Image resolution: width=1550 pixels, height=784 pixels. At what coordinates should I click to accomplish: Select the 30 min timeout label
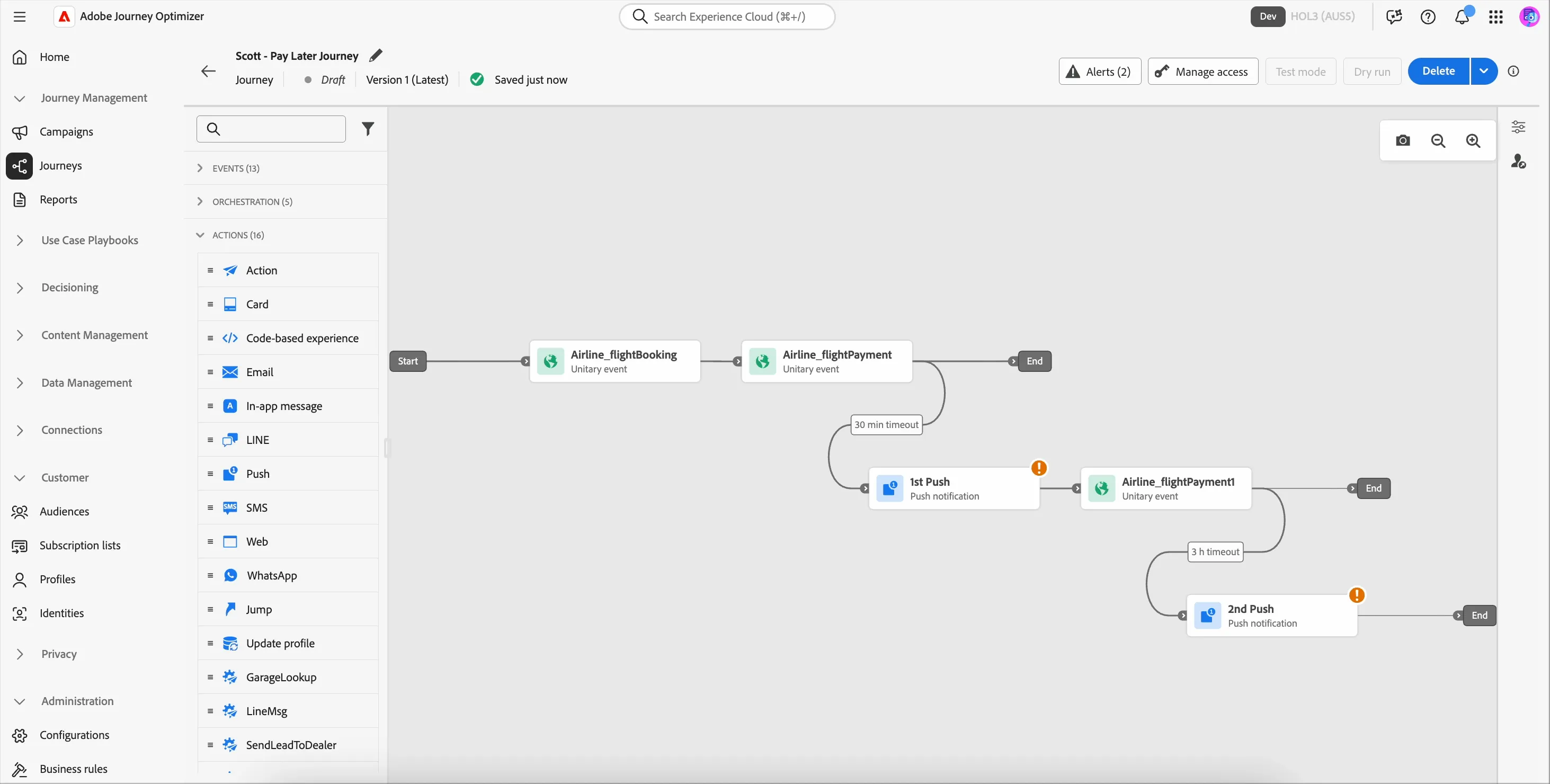pyautogui.click(x=886, y=425)
